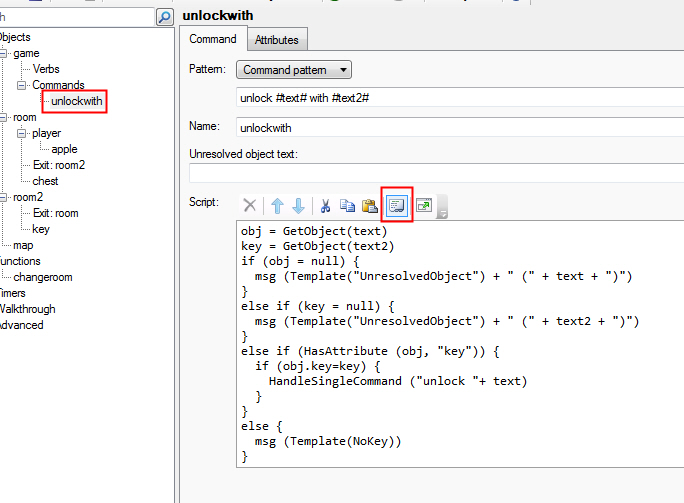Click the search magnifier button
This screenshot has height=503, width=684.
point(165,17)
